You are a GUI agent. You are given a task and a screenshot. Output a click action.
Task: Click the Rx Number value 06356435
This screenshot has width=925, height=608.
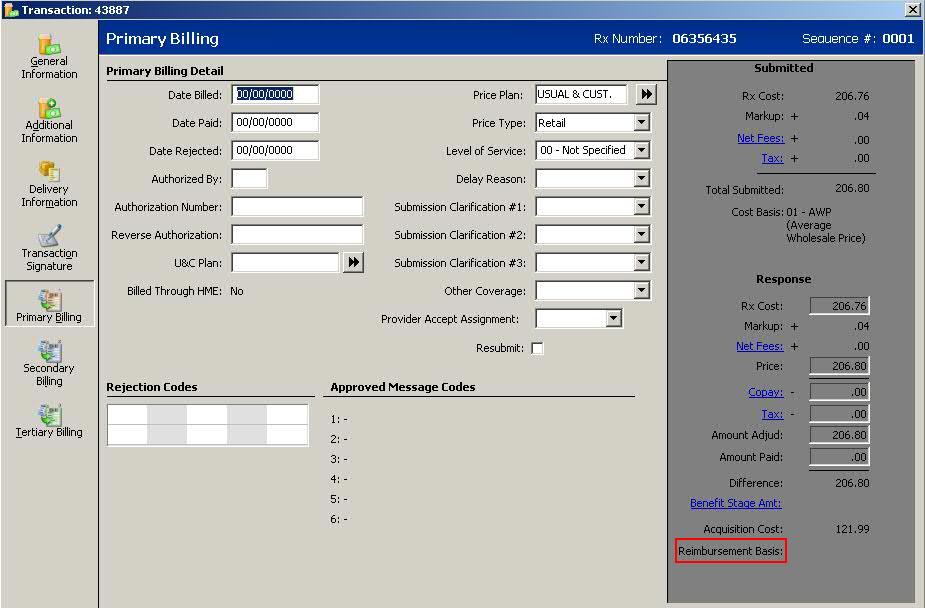point(704,39)
